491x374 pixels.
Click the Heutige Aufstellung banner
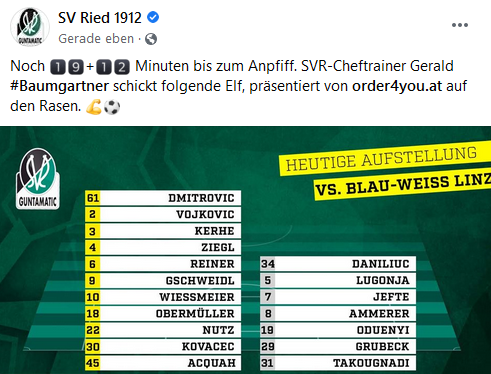coord(382,159)
